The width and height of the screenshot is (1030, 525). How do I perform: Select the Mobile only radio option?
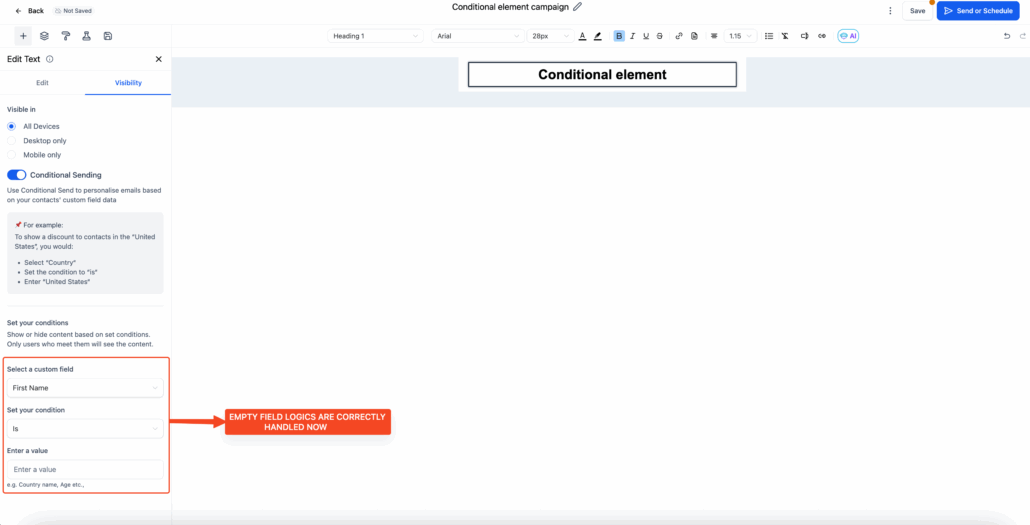12,155
